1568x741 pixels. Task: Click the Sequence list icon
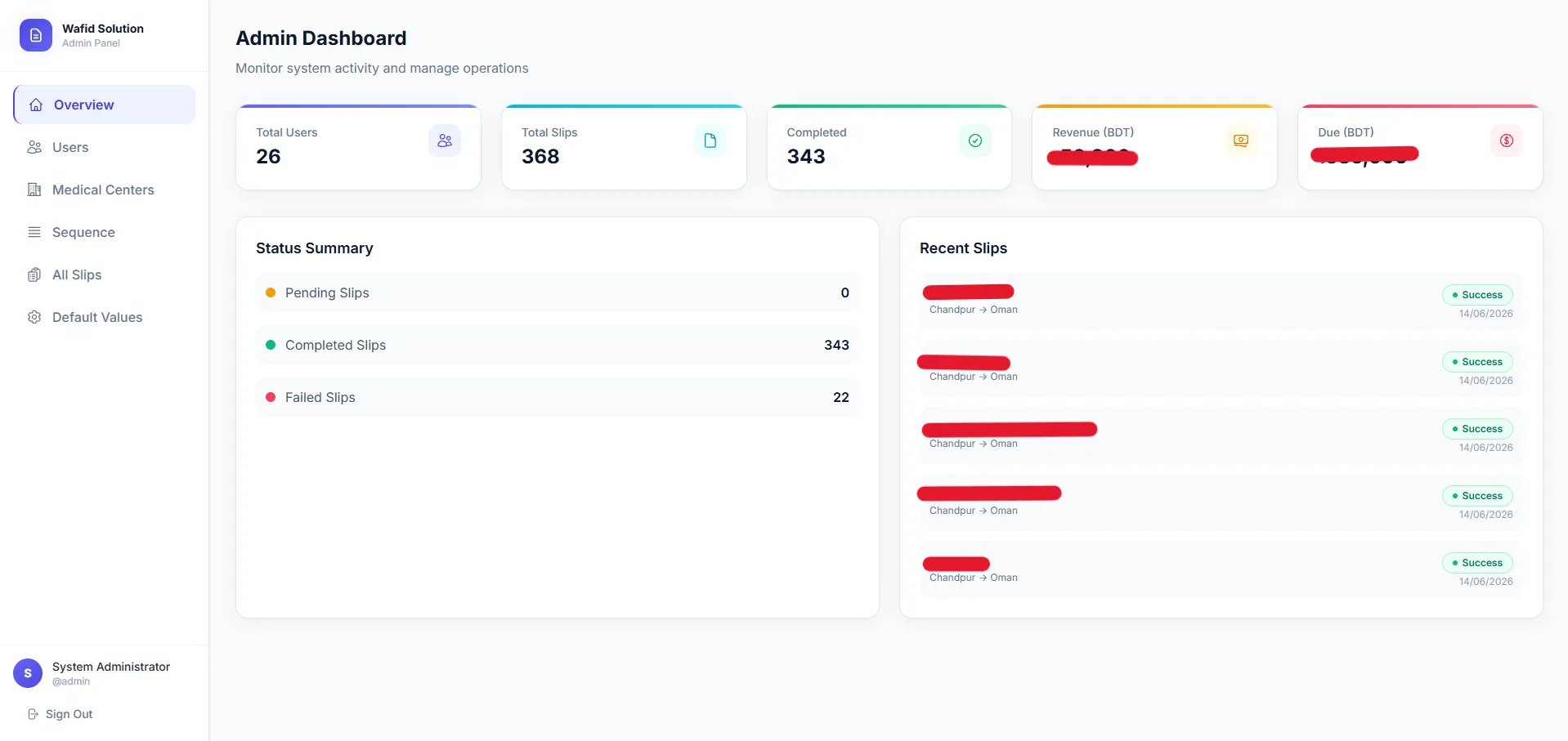pos(34,232)
